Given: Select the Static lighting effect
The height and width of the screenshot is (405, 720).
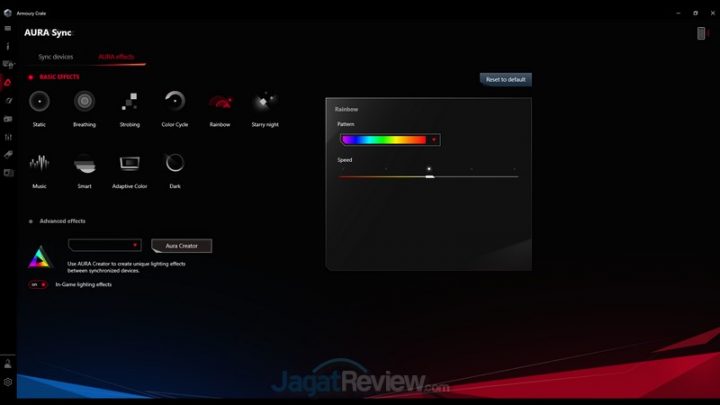Looking at the screenshot, I should tap(39, 101).
